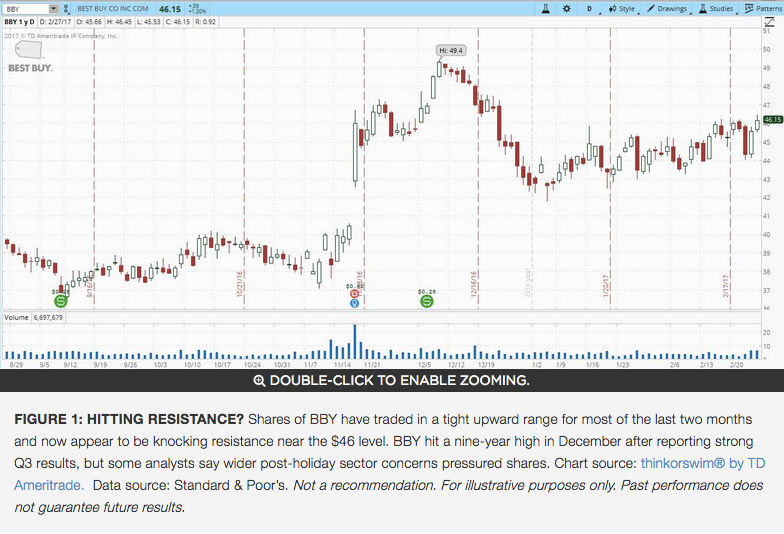Open the D timeframe aggregation dropdown

pos(590,9)
